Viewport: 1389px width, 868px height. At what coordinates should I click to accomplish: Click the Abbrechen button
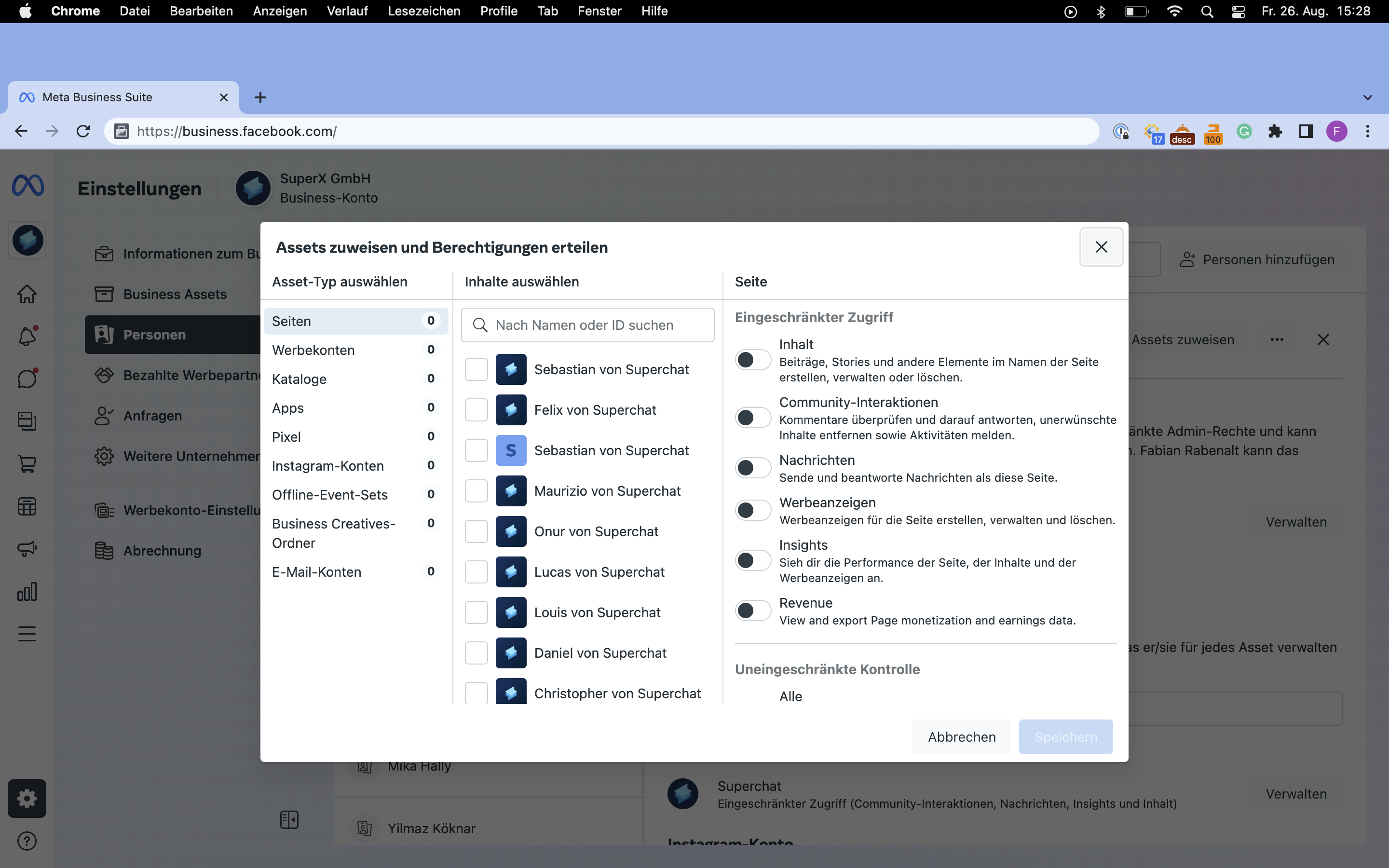(x=961, y=736)
